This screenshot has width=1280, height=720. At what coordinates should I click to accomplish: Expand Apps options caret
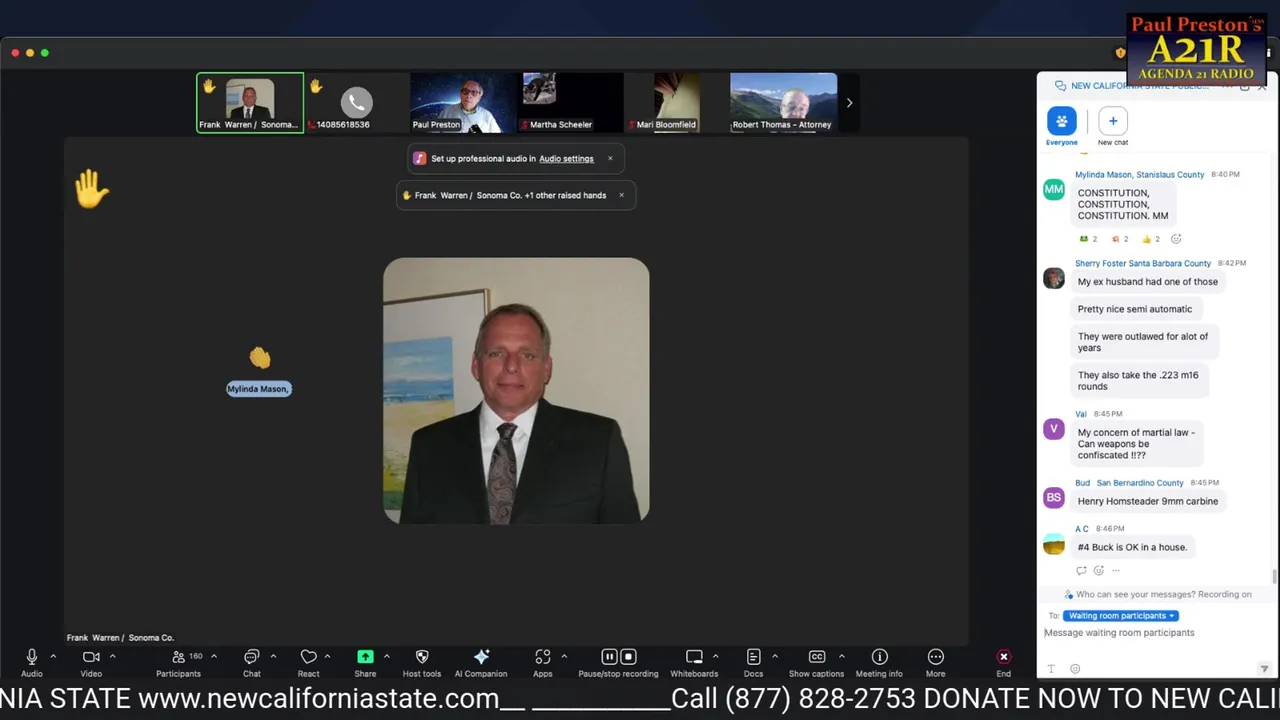coord(564,657)
